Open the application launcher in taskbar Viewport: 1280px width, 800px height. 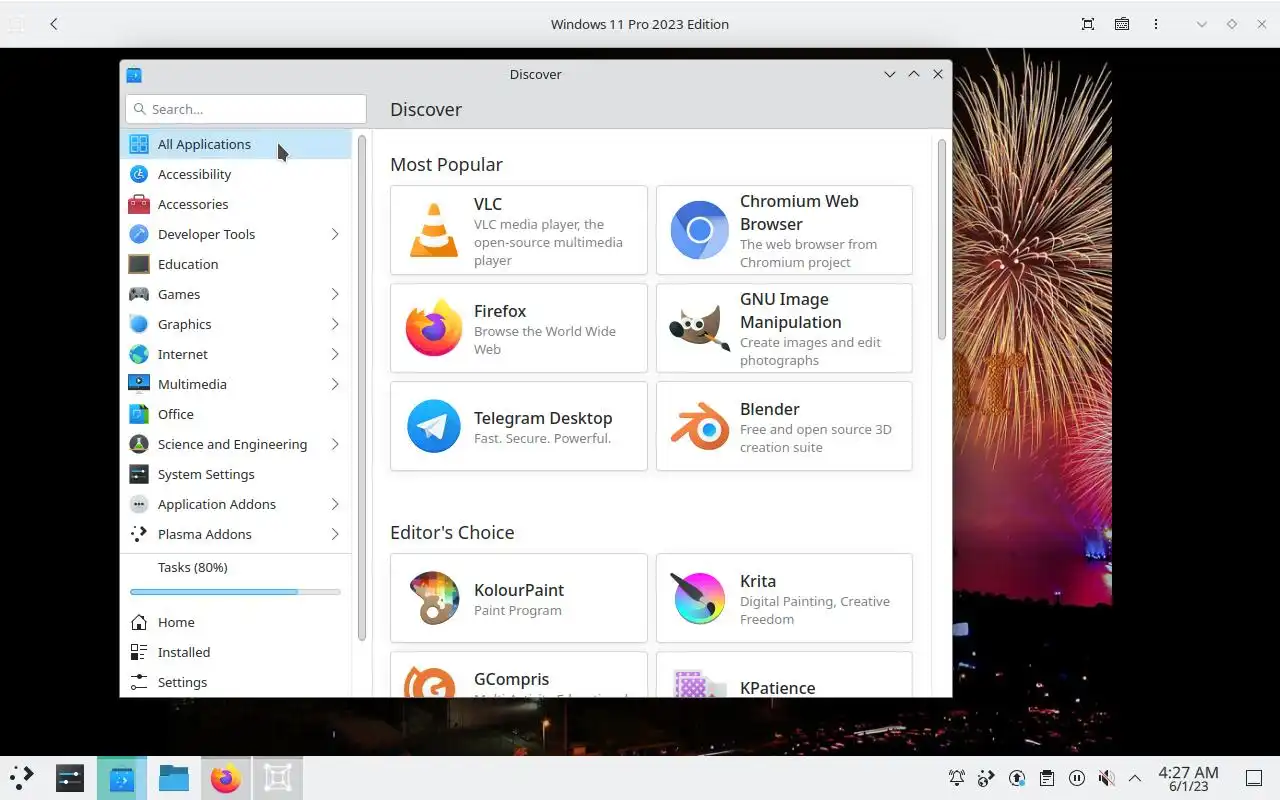(21, 777)
